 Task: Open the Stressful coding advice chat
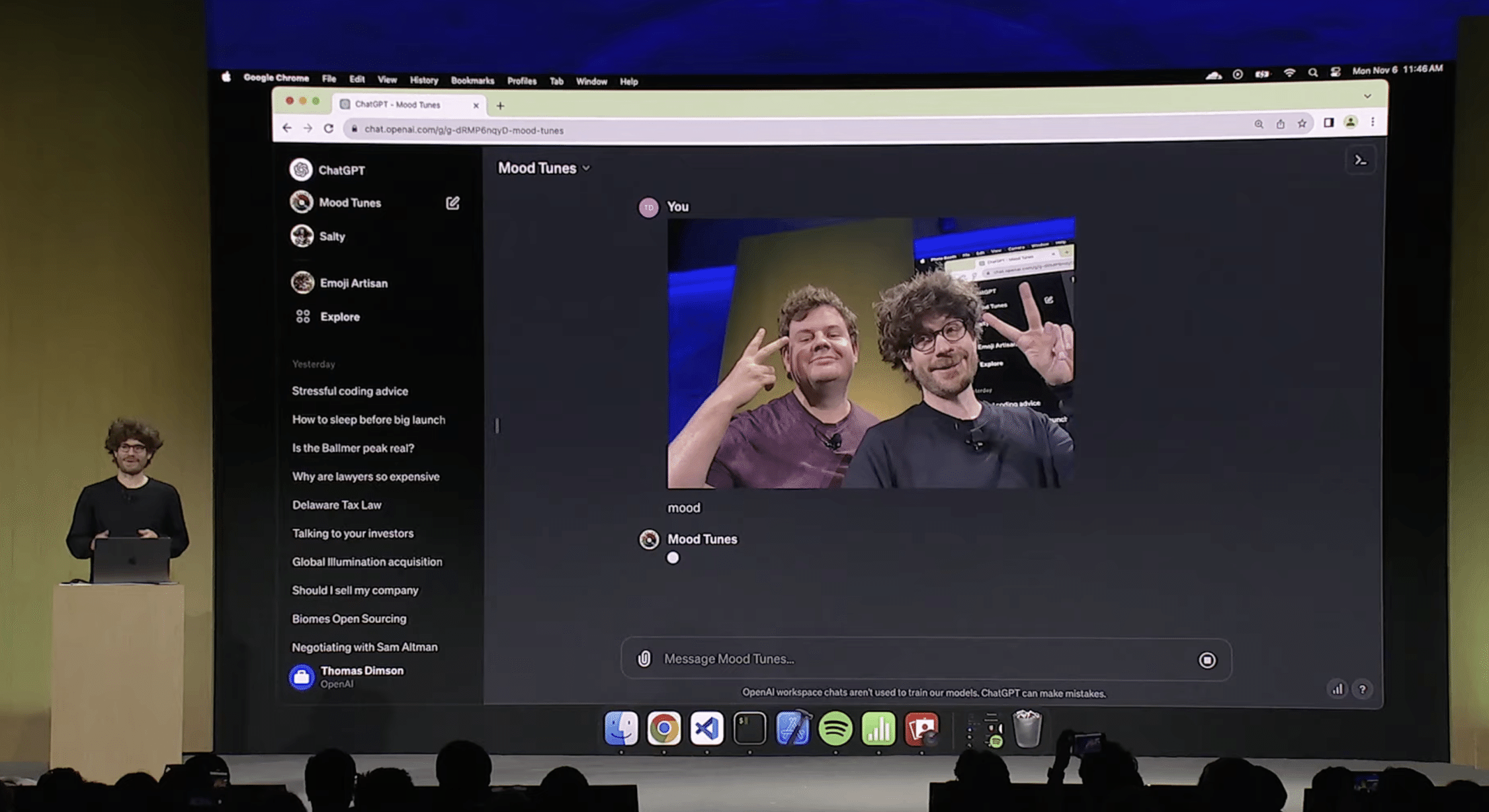(350, 391)
